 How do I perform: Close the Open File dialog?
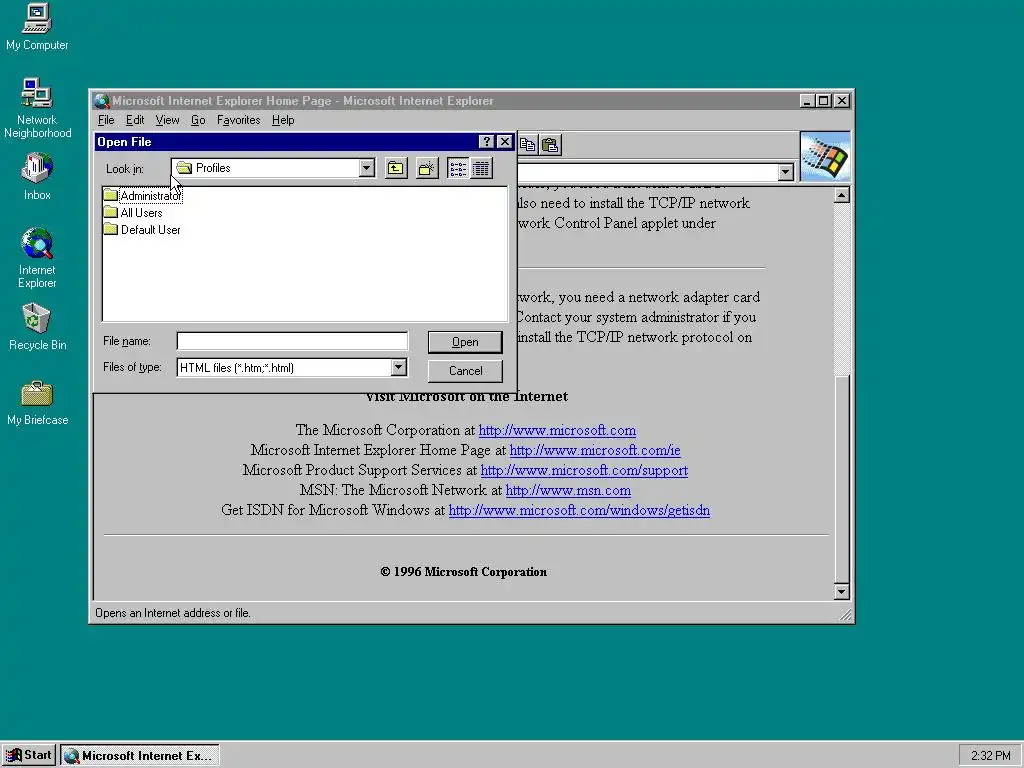pos(505,142)
